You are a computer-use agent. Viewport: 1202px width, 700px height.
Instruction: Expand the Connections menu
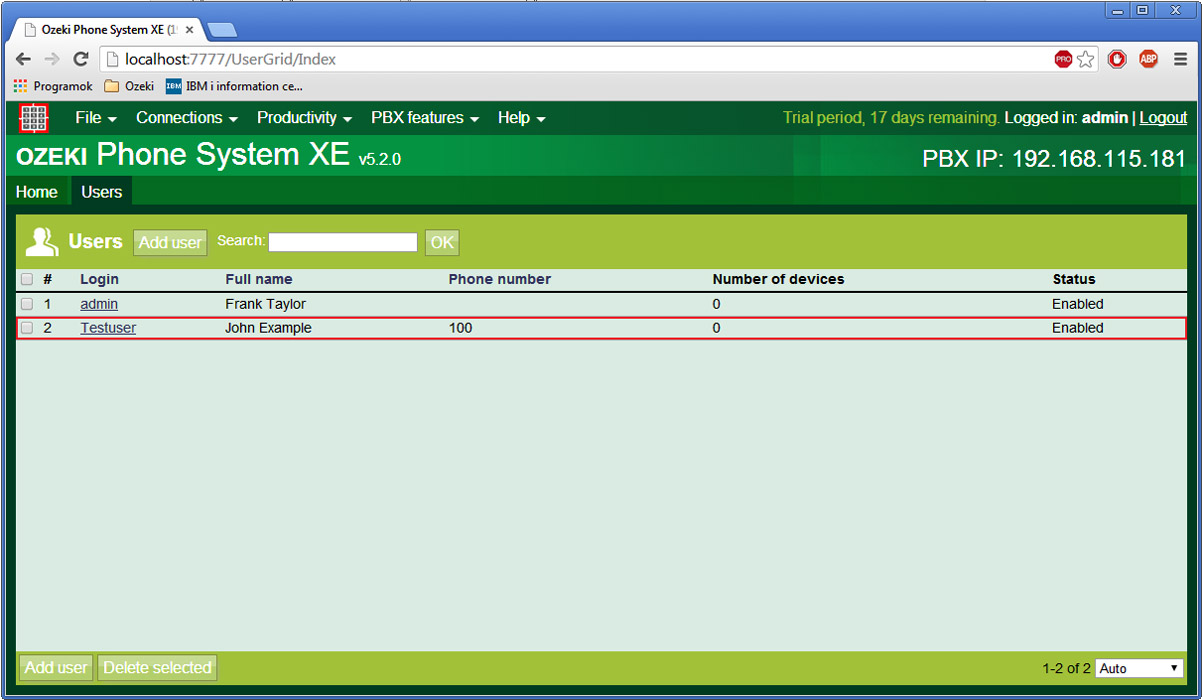187,118
